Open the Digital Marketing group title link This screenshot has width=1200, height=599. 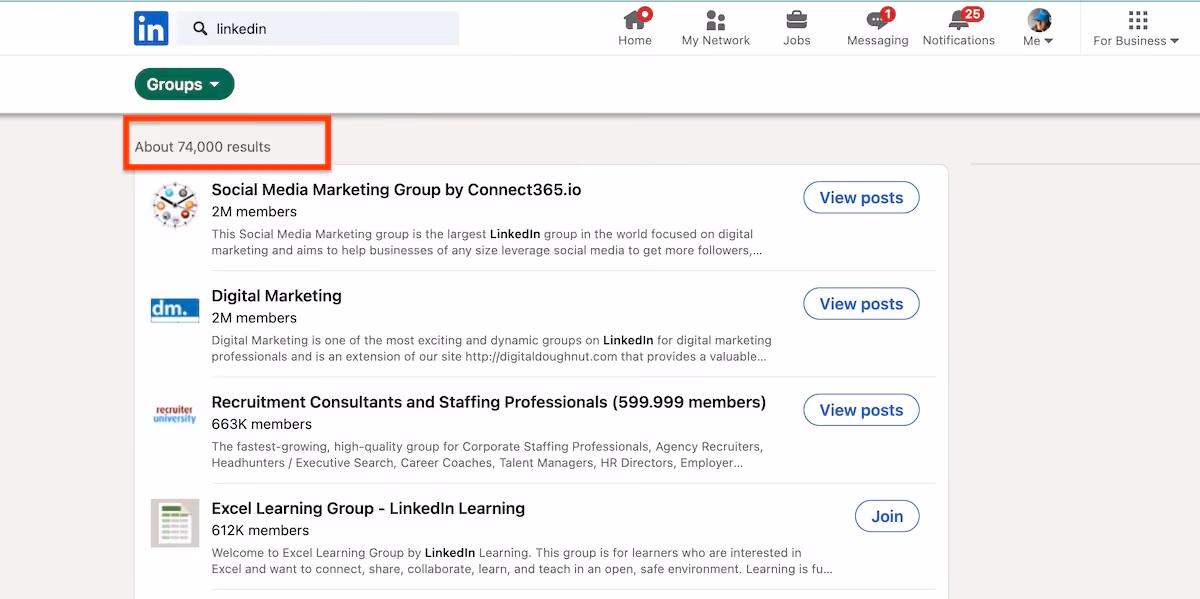click(x=276, y=296)
